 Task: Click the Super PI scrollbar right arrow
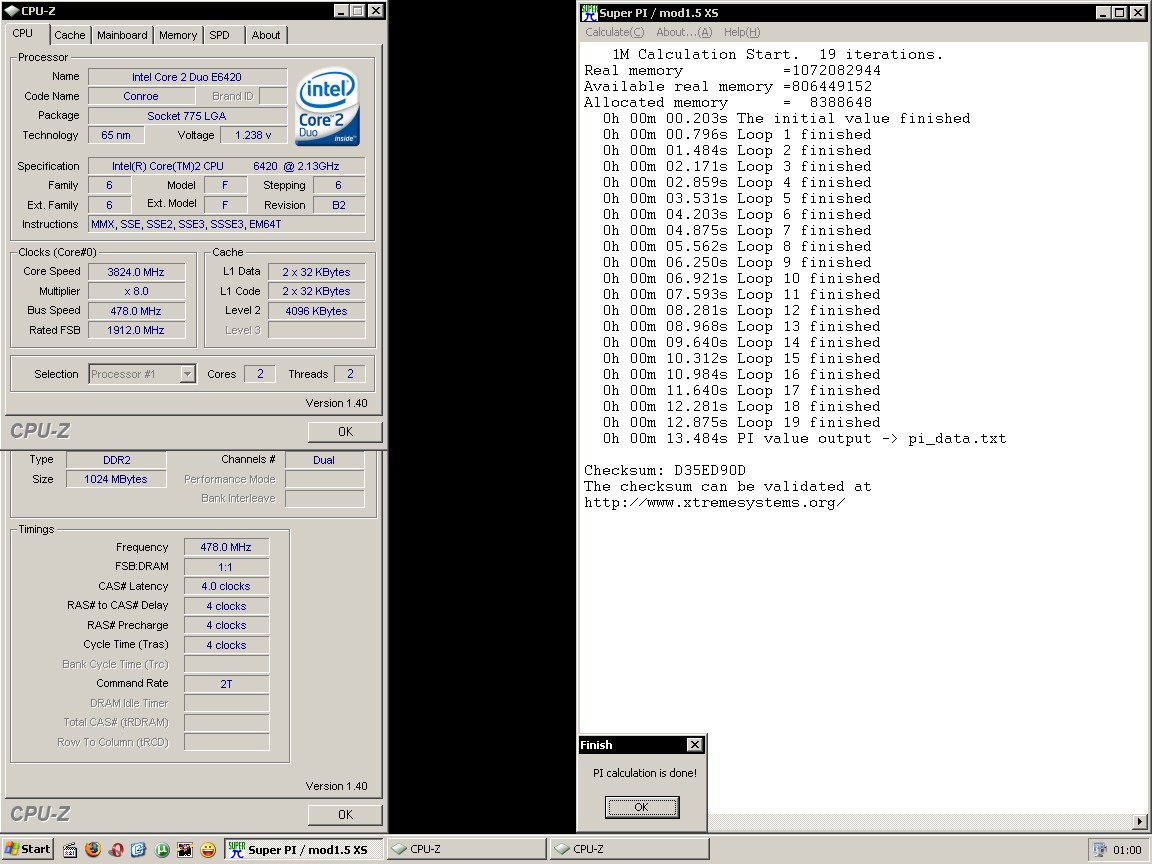pyautogui.click(x=1140, y=821)
